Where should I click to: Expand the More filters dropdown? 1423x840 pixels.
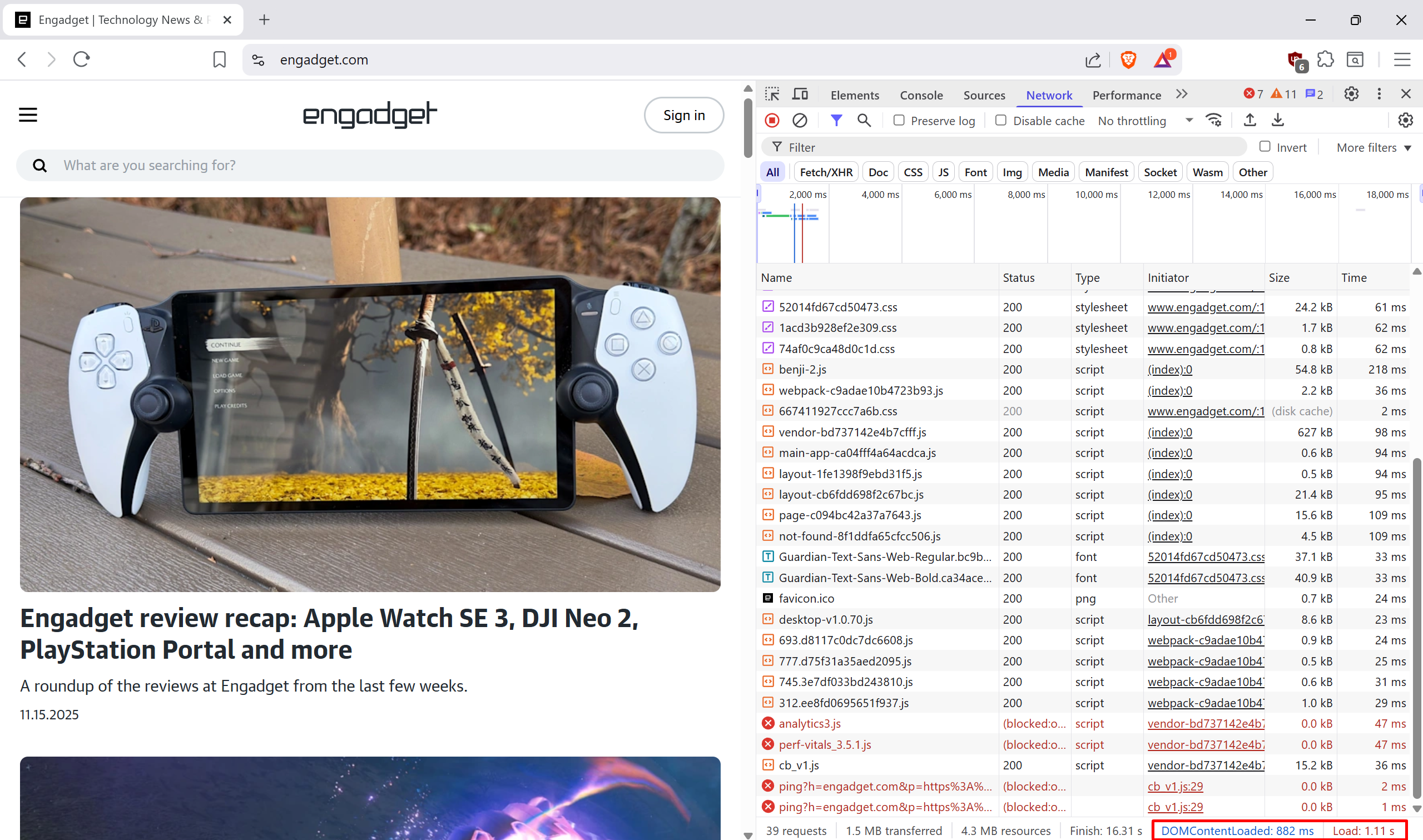pyautogui.click(x=1373, y=147)
